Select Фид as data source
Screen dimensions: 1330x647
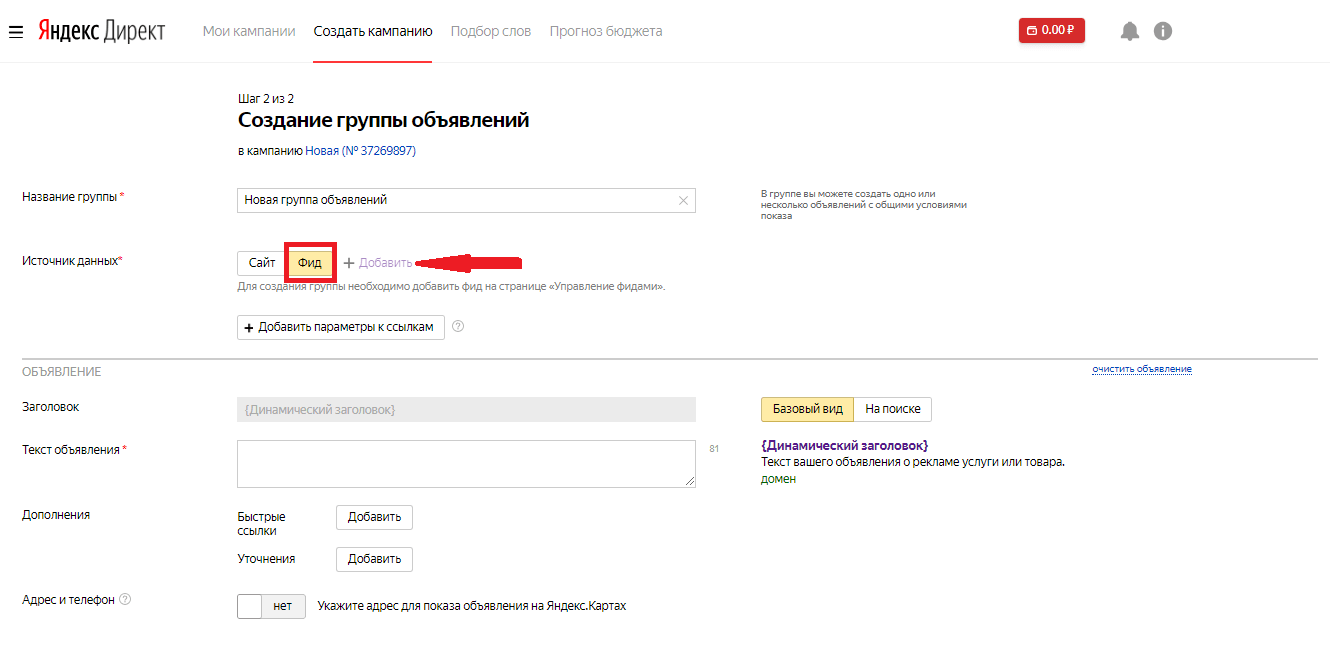310,263
